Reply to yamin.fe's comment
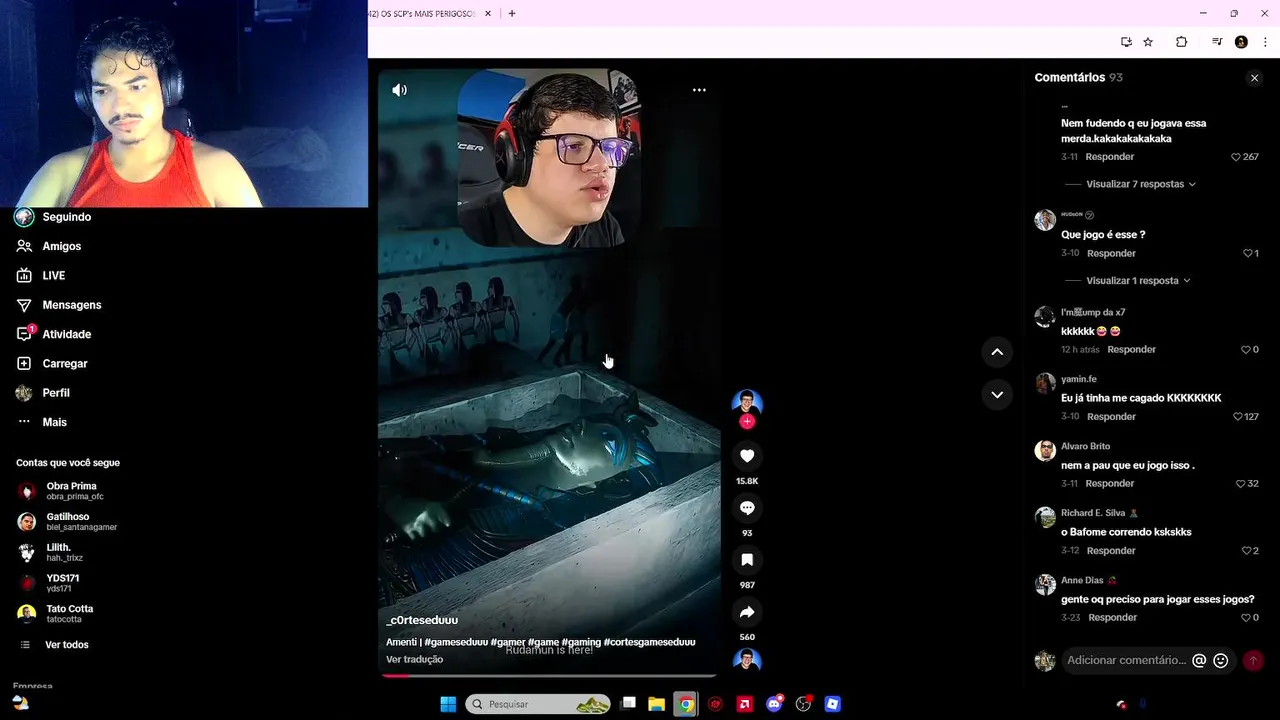 point(1111,417)
